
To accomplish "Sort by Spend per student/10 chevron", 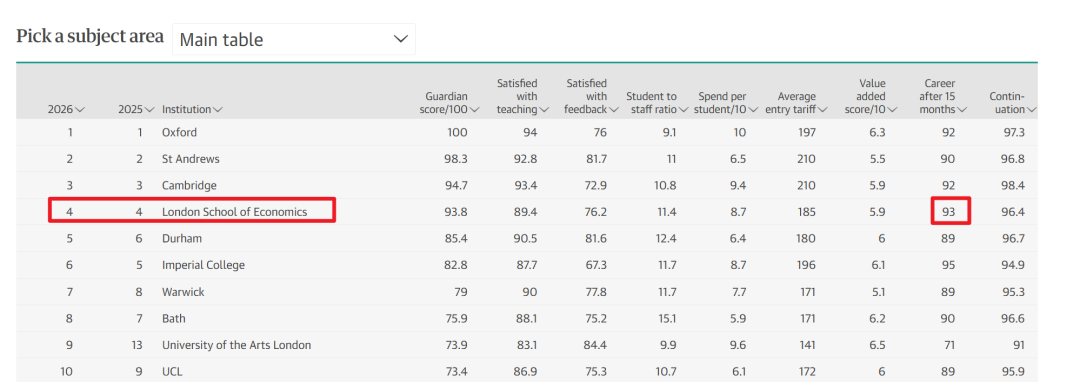I will pyautogui.click(x=754, y=109).
